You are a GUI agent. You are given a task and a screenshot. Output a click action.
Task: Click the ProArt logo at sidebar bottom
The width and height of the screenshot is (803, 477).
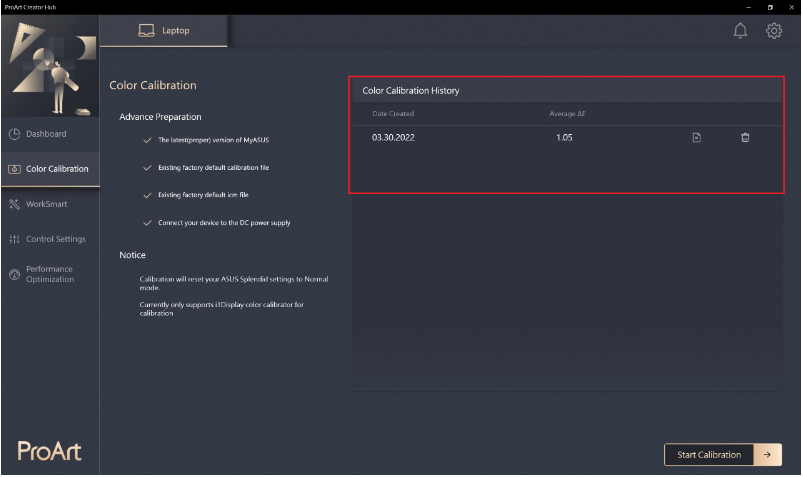(49, 451)
